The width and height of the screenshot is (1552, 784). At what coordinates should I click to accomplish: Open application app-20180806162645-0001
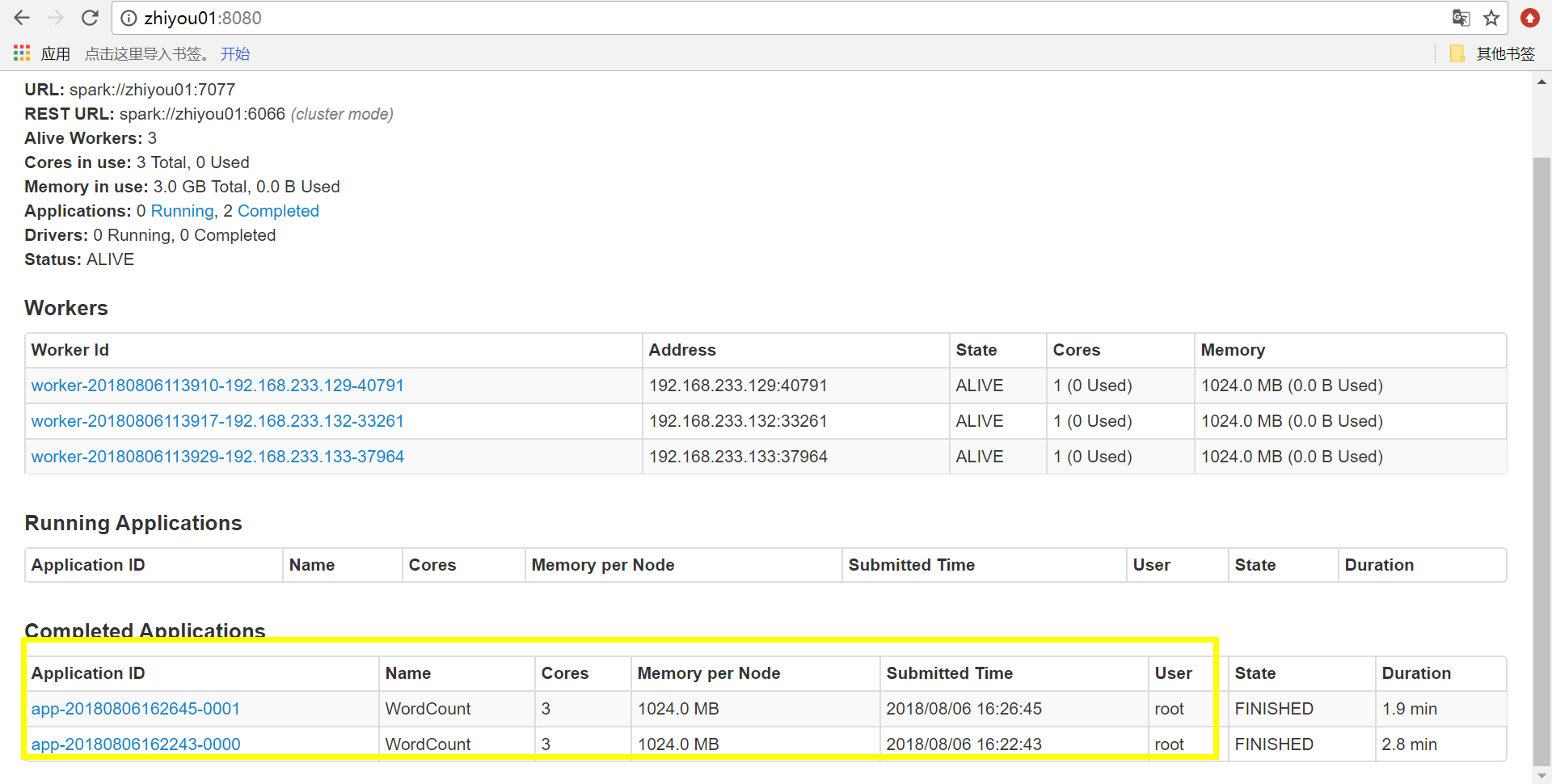click(x=136, y=709)
